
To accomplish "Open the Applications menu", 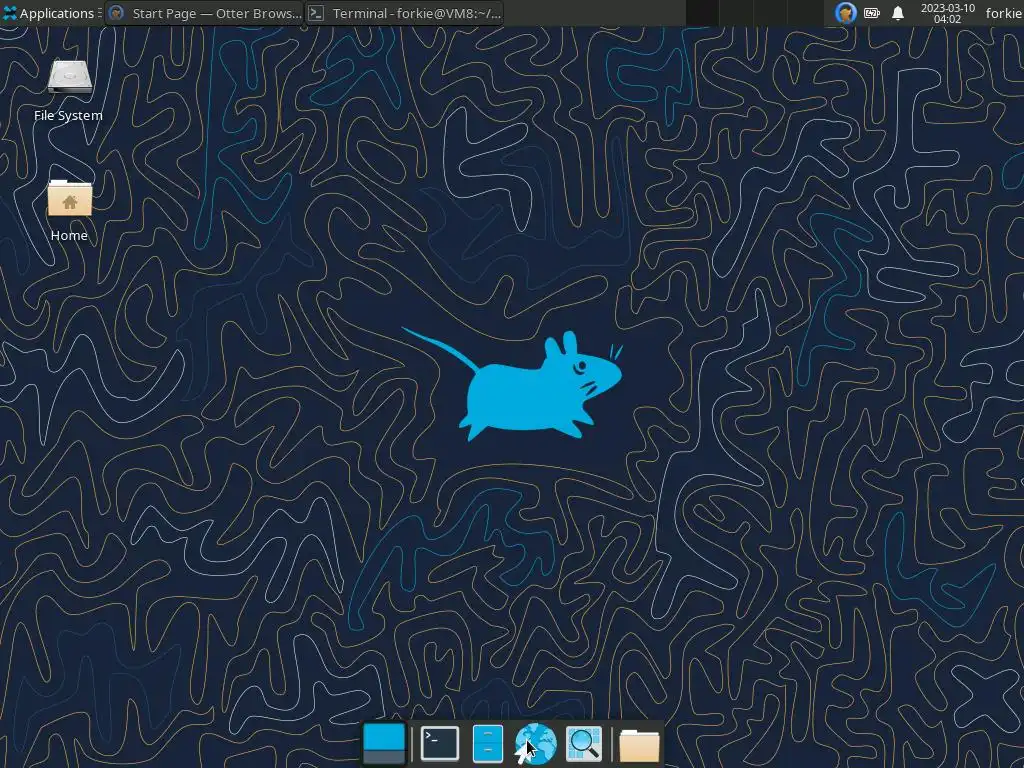I will (51, 13).
